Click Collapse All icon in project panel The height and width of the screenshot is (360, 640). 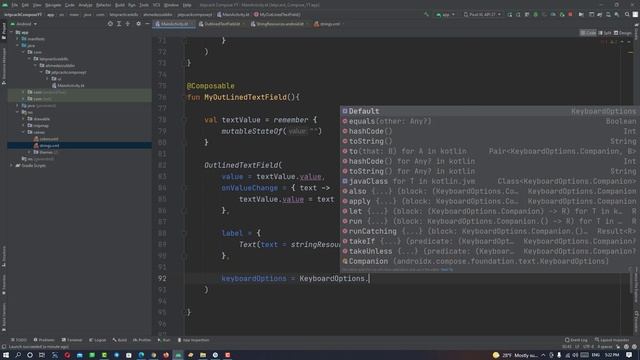tap(128, 24)
